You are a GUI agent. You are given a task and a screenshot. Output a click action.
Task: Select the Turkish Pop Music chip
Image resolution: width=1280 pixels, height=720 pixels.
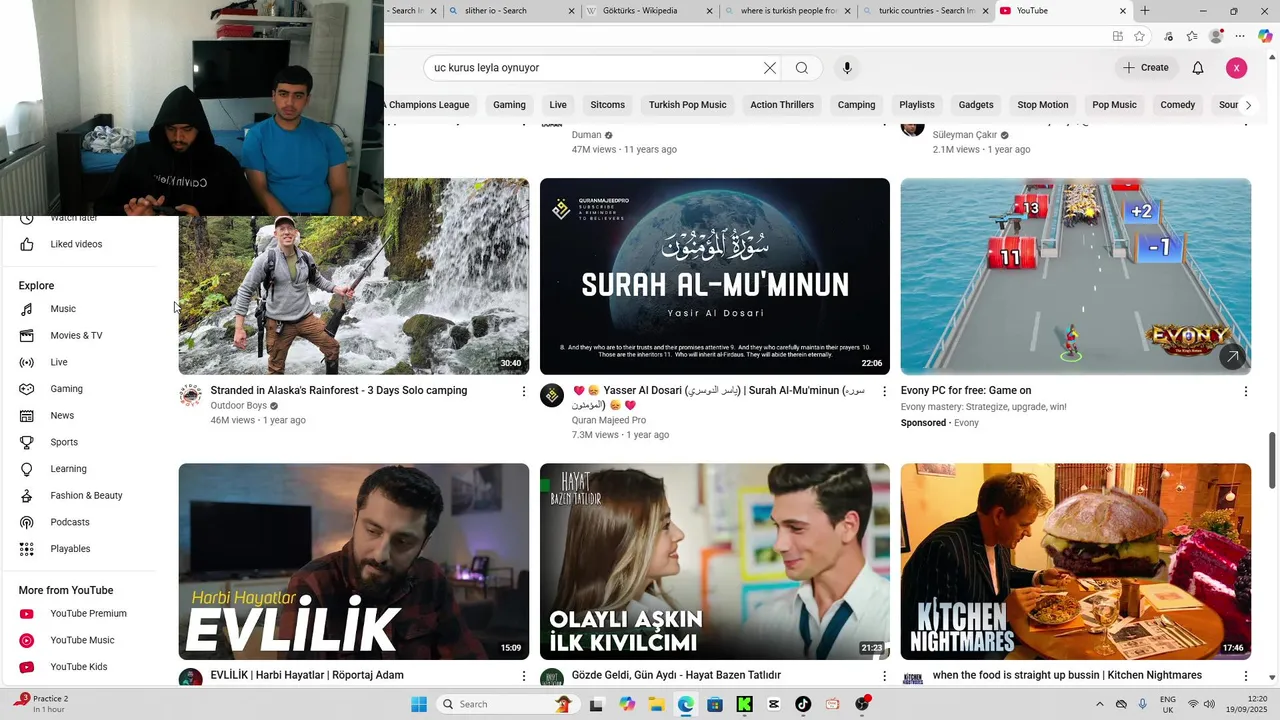pos(687,105)
